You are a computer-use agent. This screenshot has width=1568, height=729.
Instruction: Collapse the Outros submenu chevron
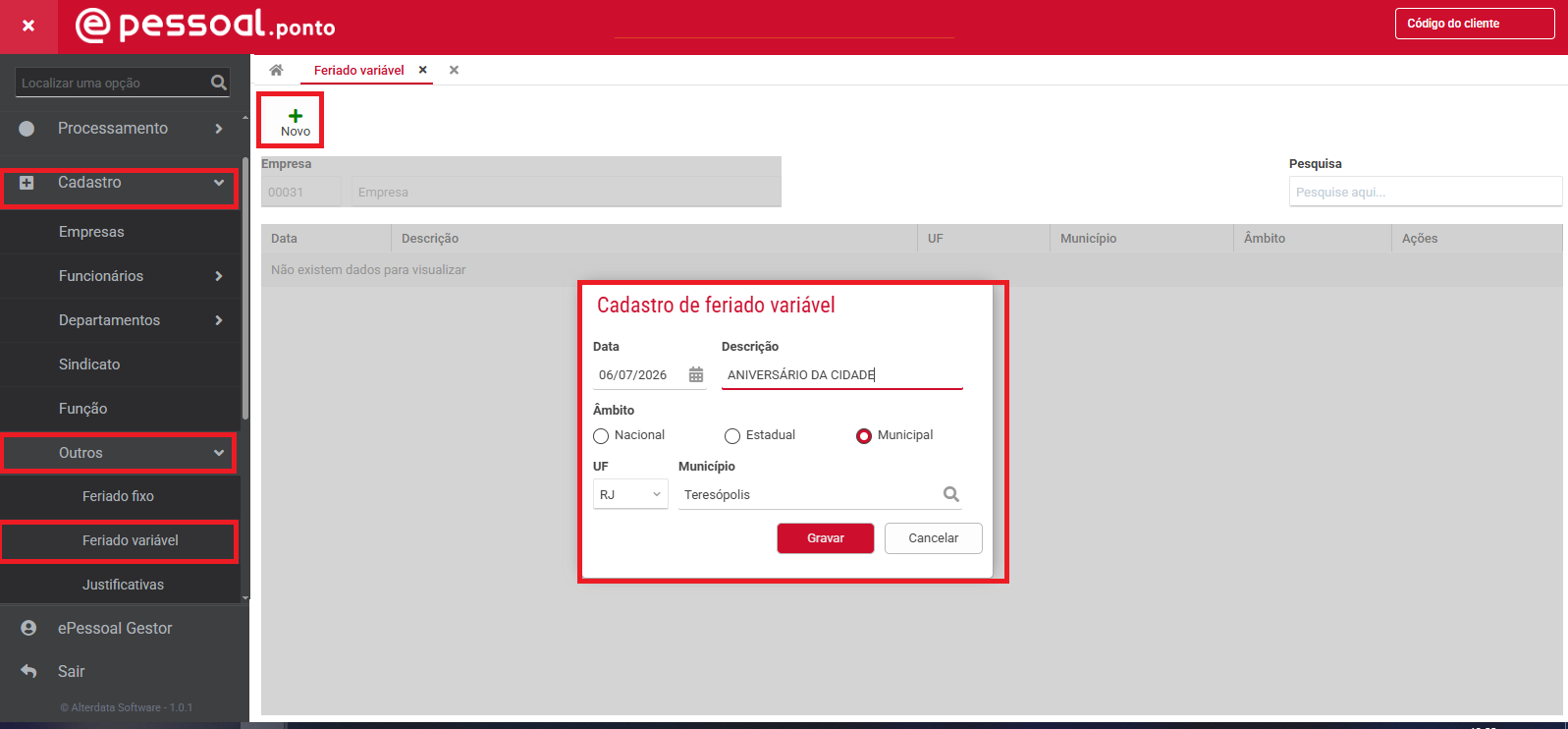(x=219, y=453)
